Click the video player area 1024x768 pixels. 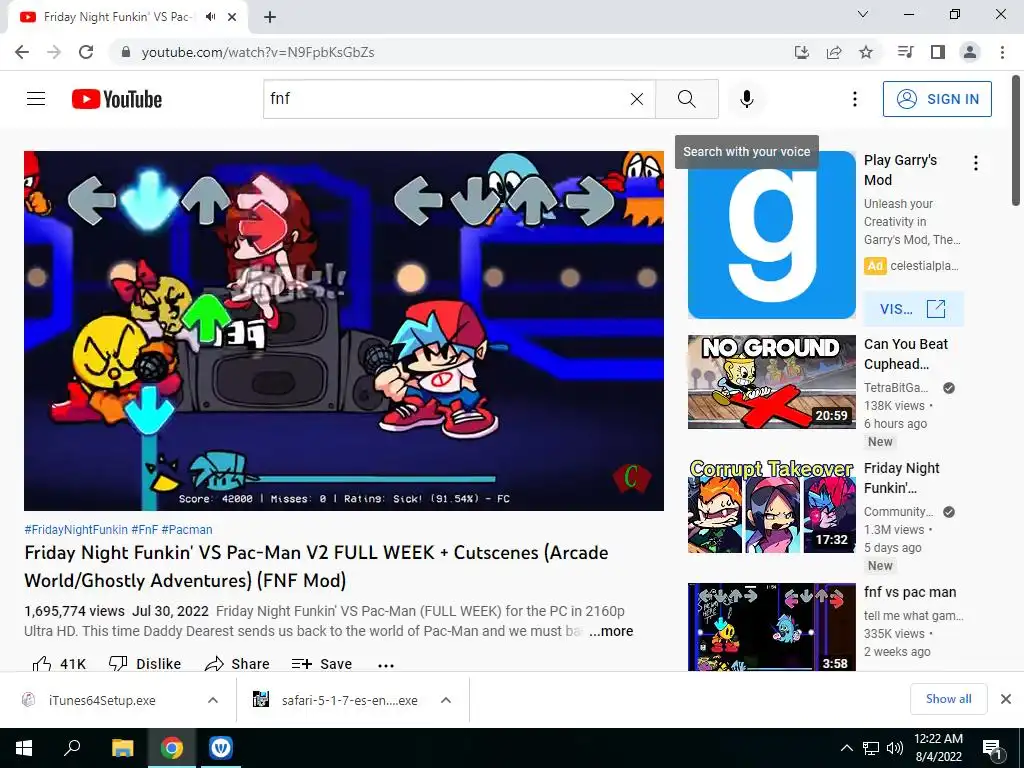tap(344, 330)
